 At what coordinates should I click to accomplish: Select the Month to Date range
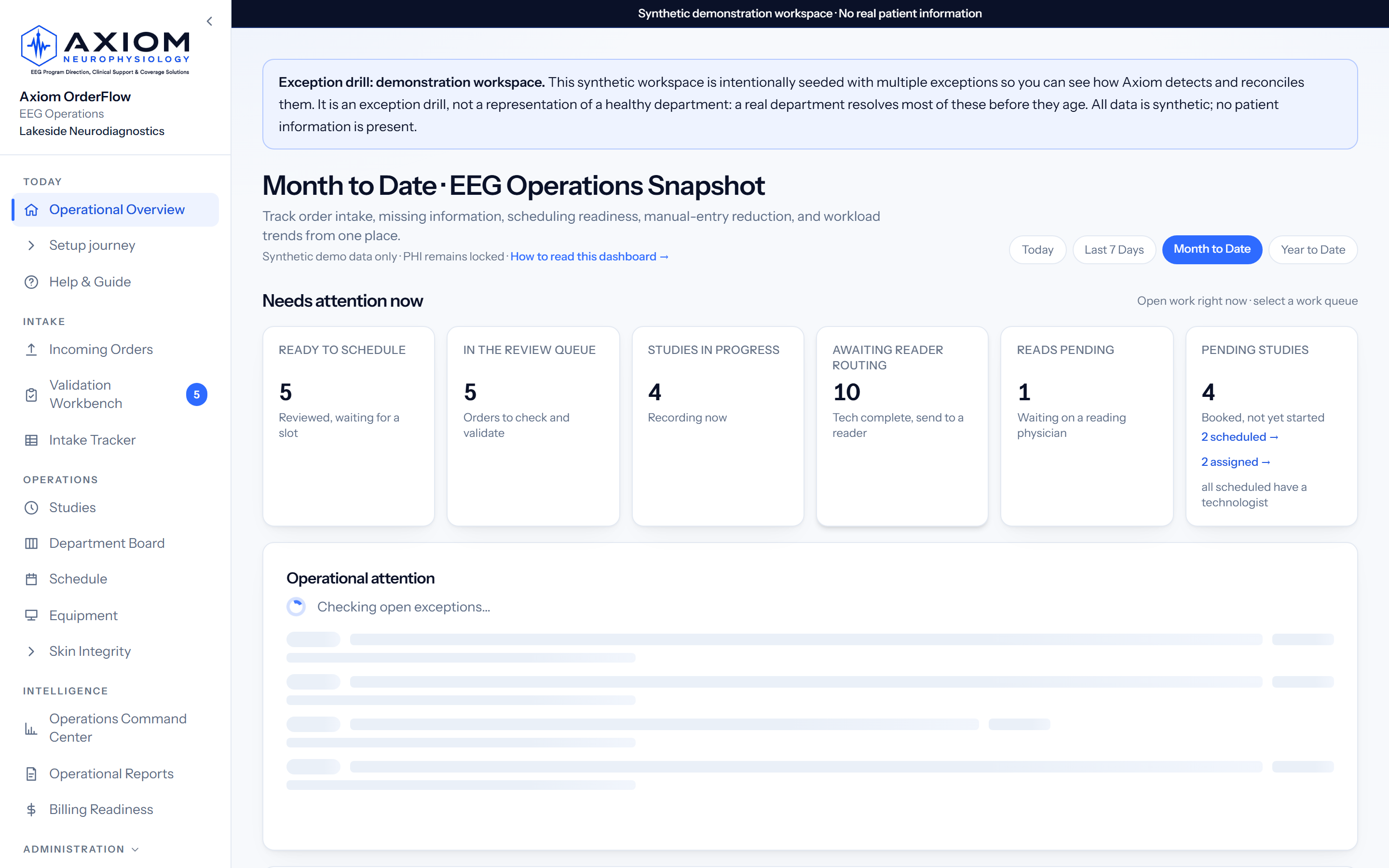tap(1212, 249)
